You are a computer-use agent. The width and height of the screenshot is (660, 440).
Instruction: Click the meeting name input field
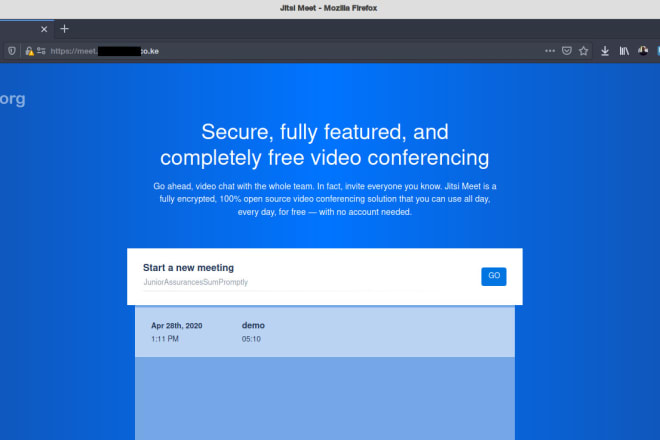click(282, 282)
